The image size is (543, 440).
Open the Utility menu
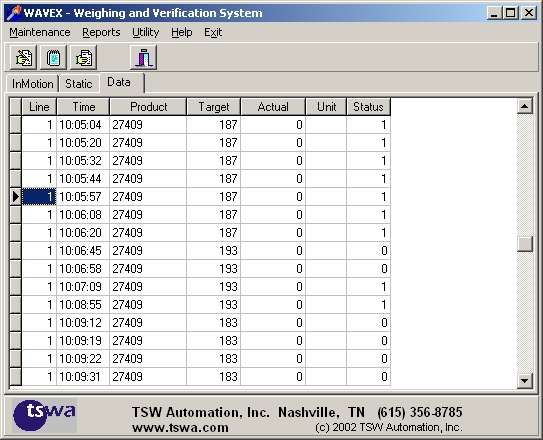click(145, 32)
